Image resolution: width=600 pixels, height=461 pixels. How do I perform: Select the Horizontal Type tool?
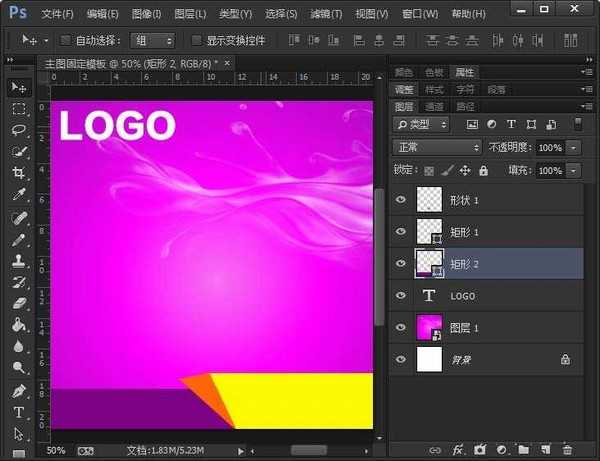(18, 412)
